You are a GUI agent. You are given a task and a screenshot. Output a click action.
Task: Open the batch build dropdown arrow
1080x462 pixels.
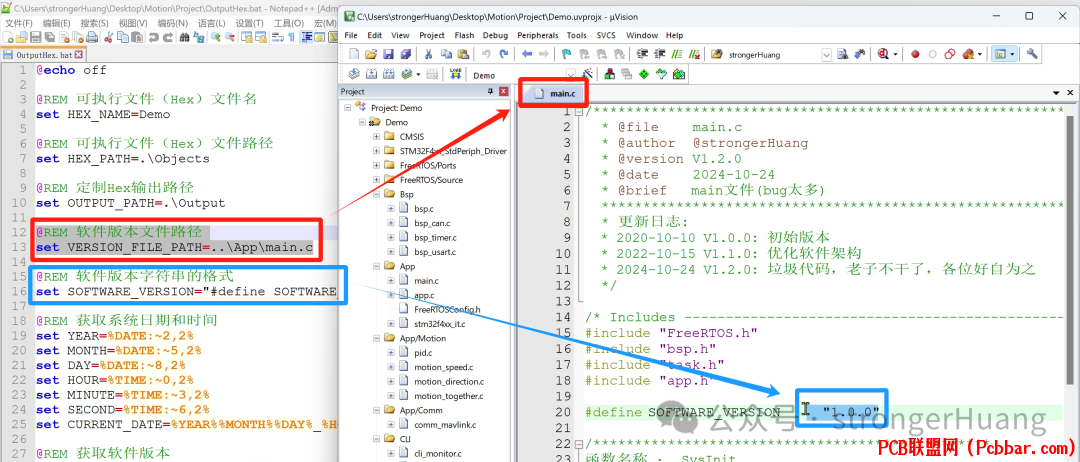coord(418,74)
